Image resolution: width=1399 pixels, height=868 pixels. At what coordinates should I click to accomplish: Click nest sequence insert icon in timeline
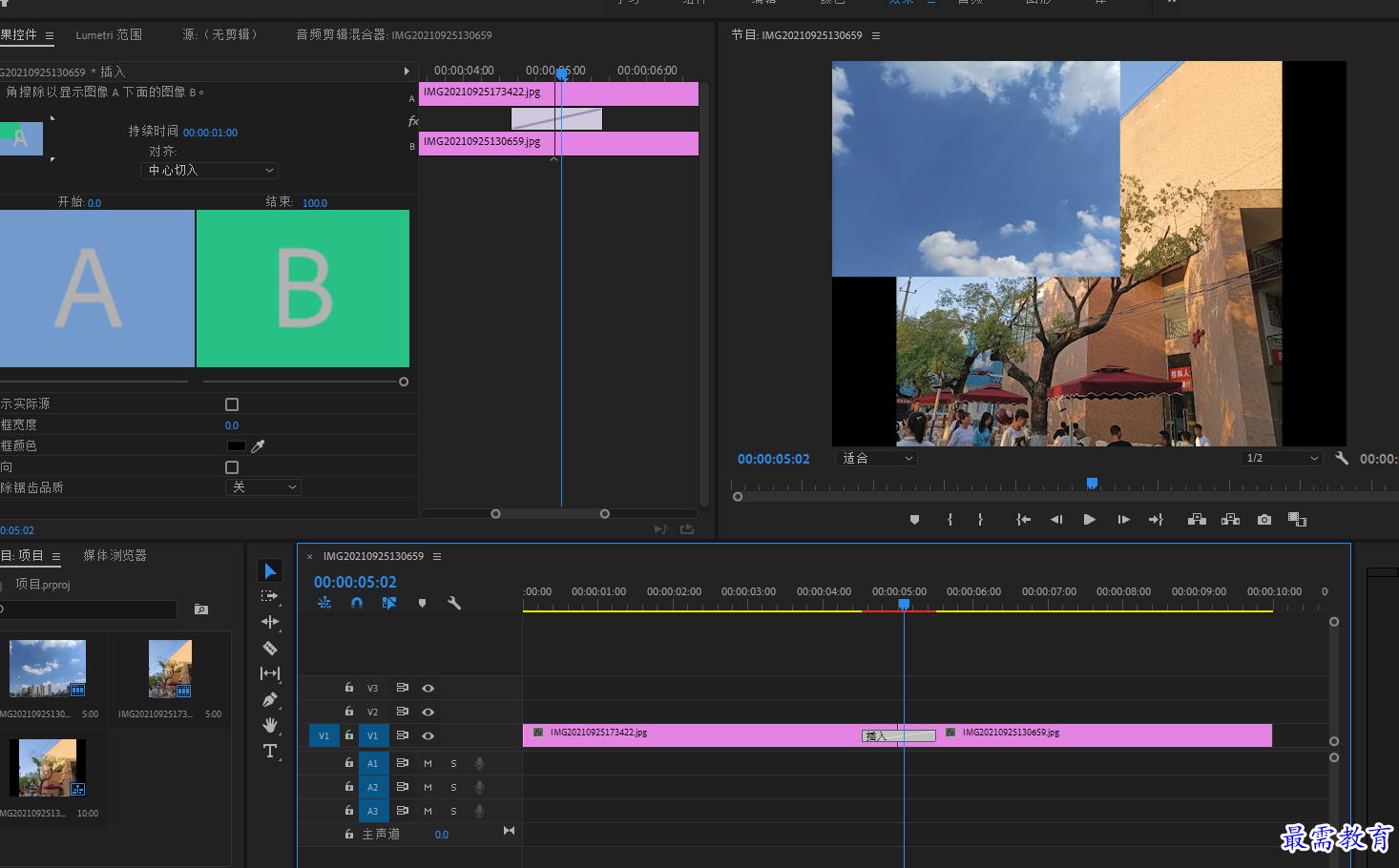(x=324, y=603)
